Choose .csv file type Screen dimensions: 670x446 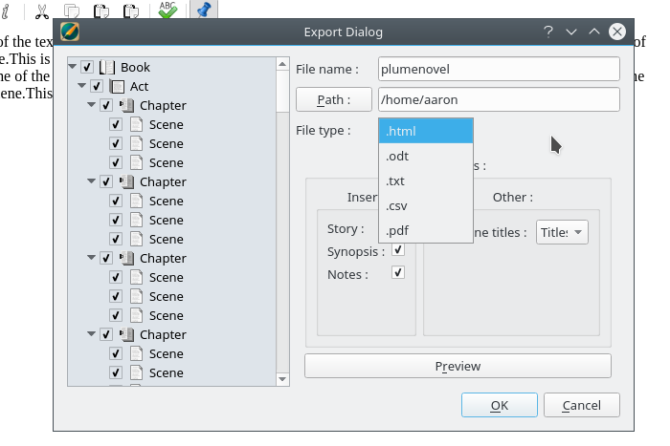click(x=426, y=205)
